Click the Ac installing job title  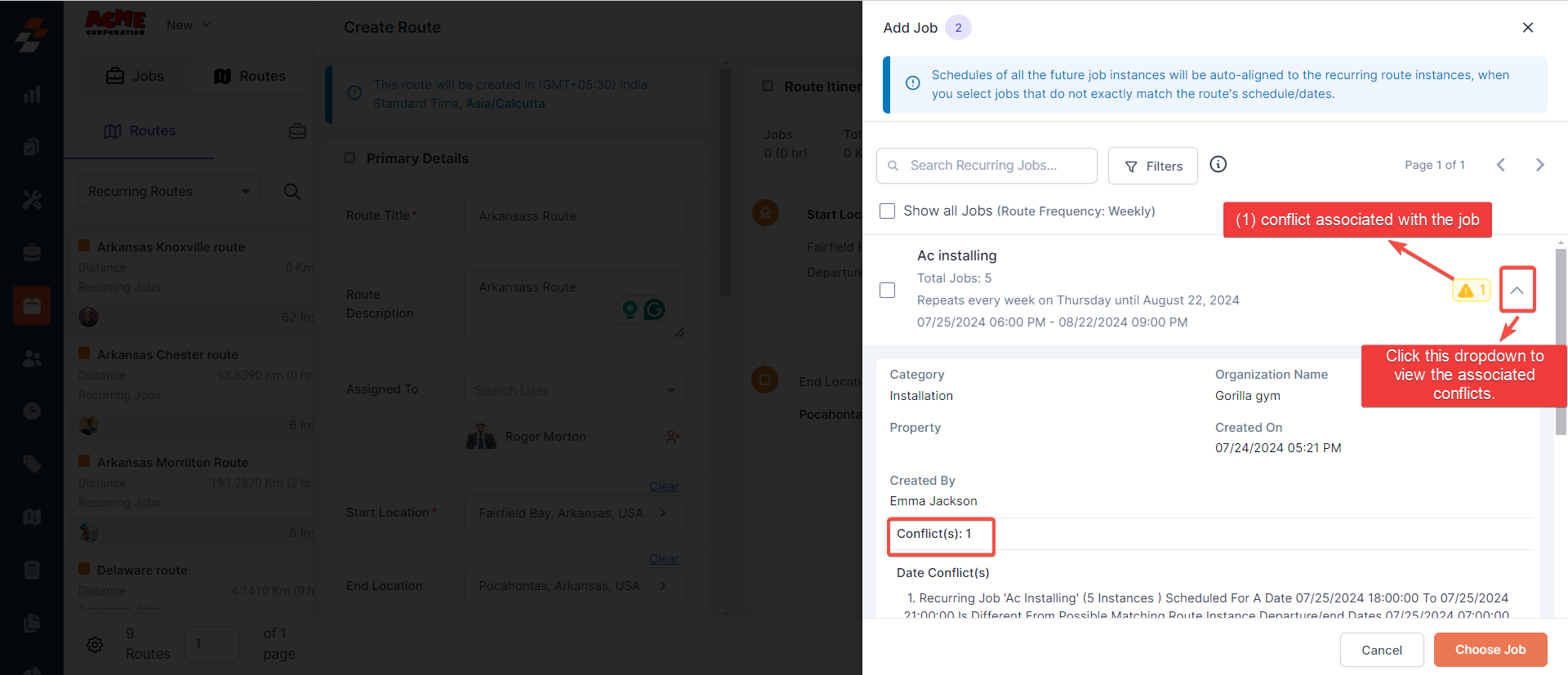[x=956, y=255]
